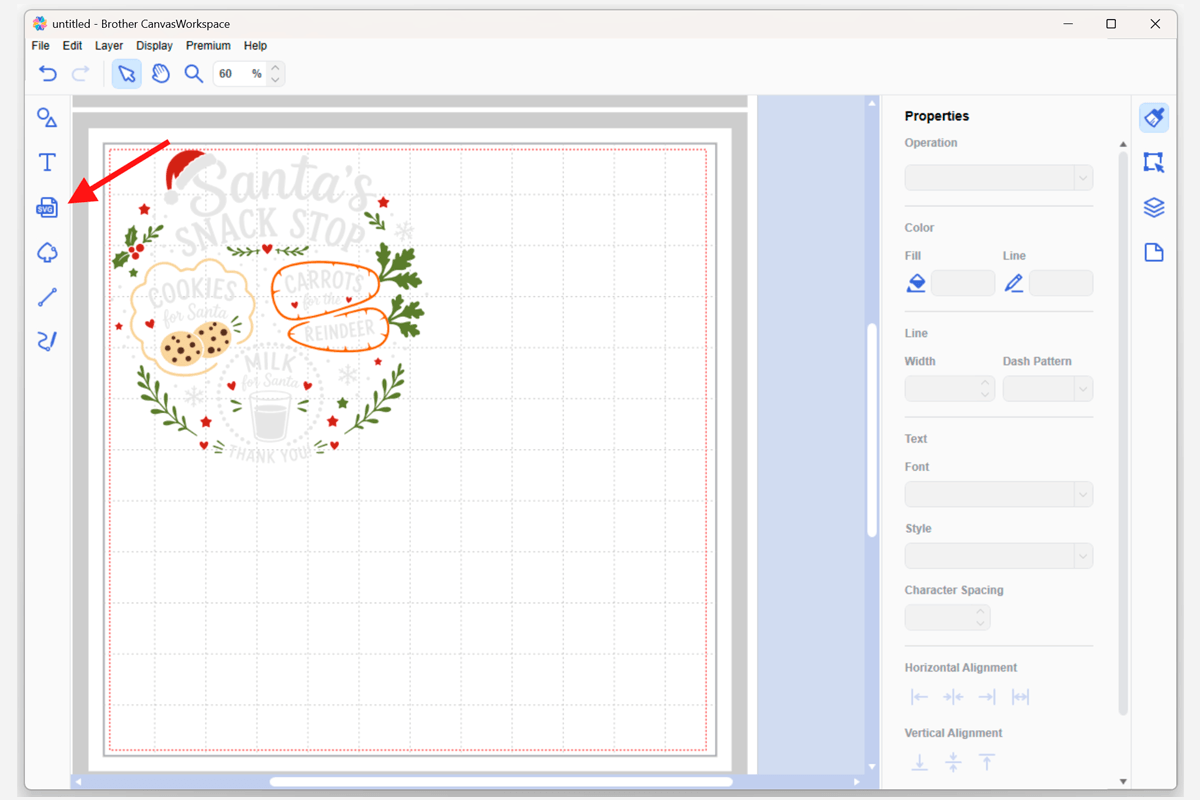Select the Text tool

47,162
